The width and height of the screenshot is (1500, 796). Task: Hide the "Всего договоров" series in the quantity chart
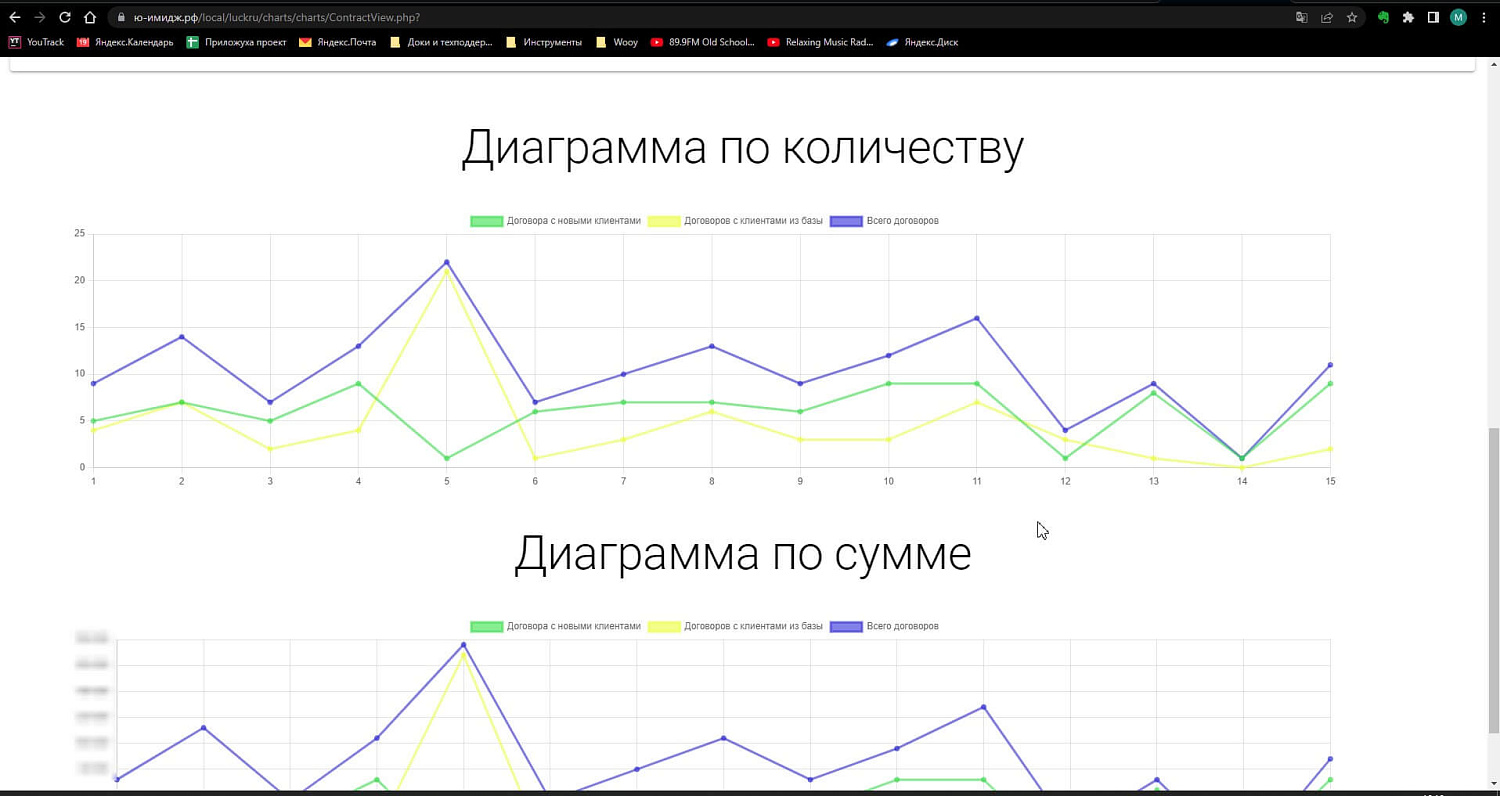(885, 221)
